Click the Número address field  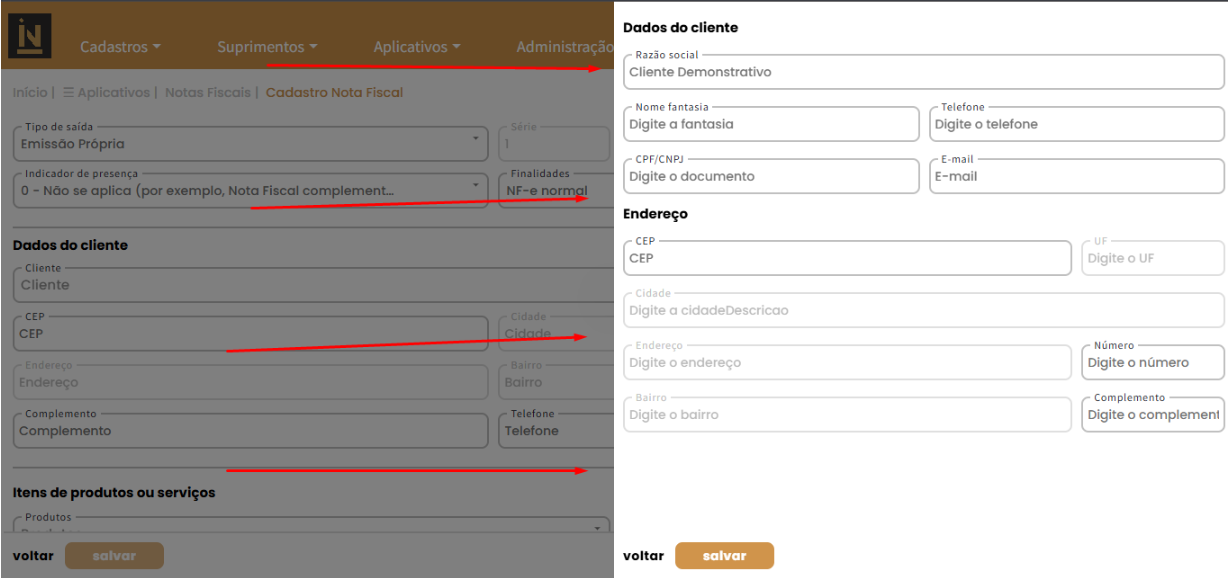1153,362
